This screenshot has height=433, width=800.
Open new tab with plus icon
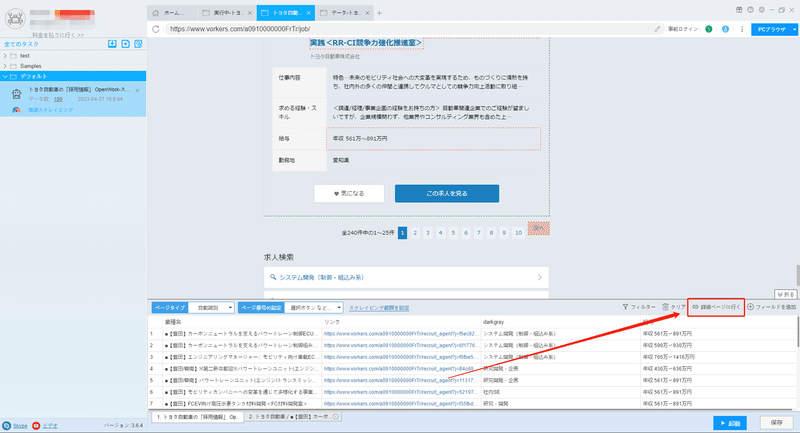click(379, 13)
